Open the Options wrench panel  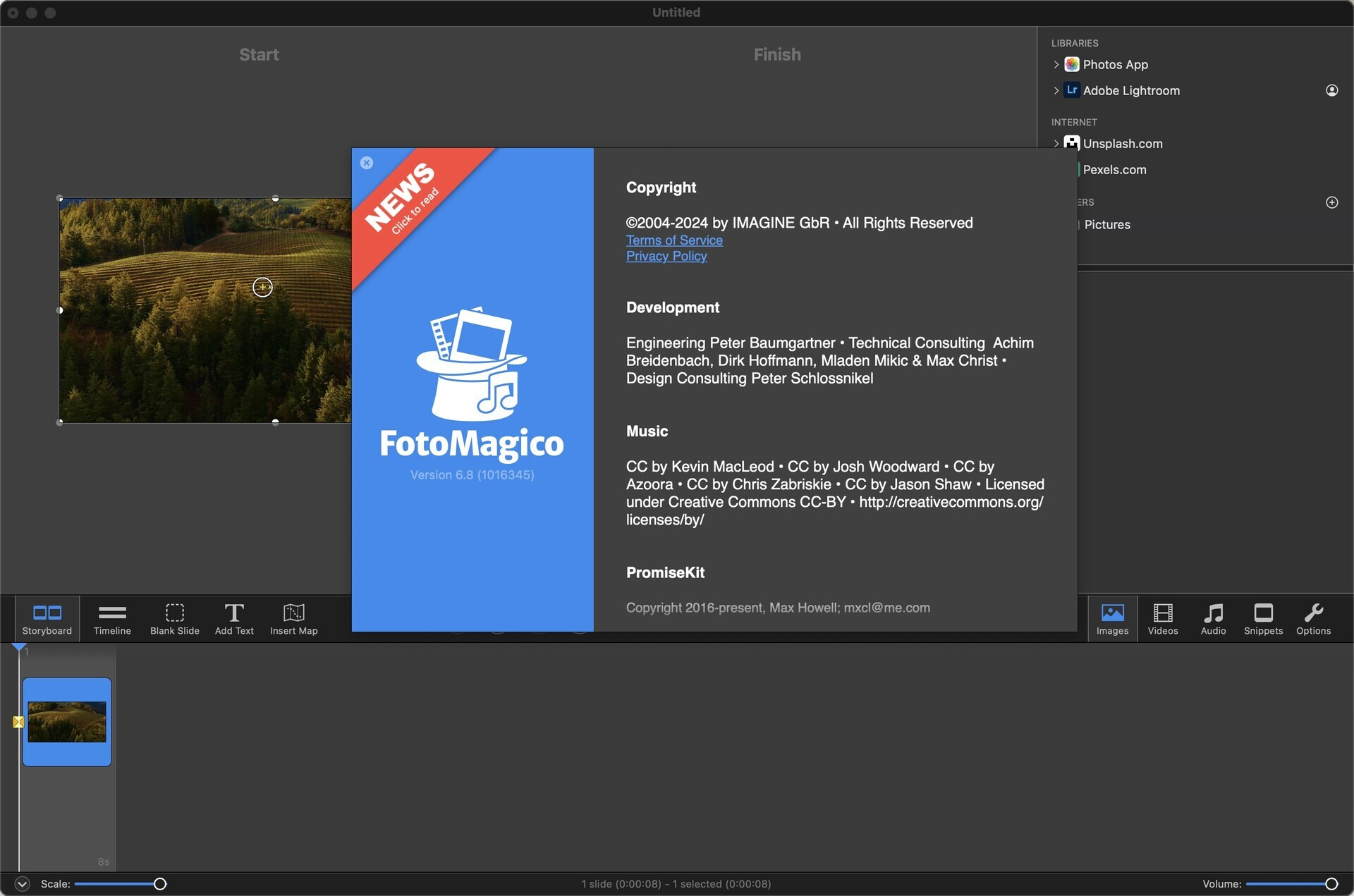1313,619
